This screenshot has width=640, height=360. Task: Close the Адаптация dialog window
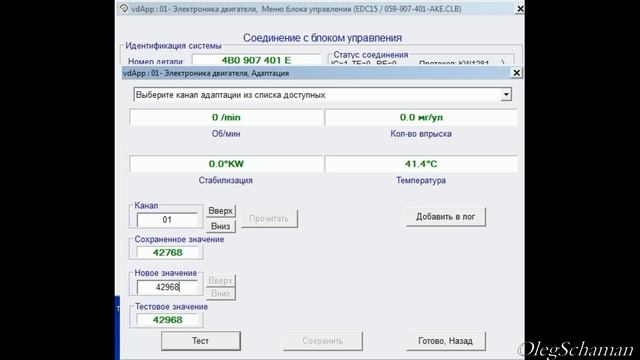[516, 73]
